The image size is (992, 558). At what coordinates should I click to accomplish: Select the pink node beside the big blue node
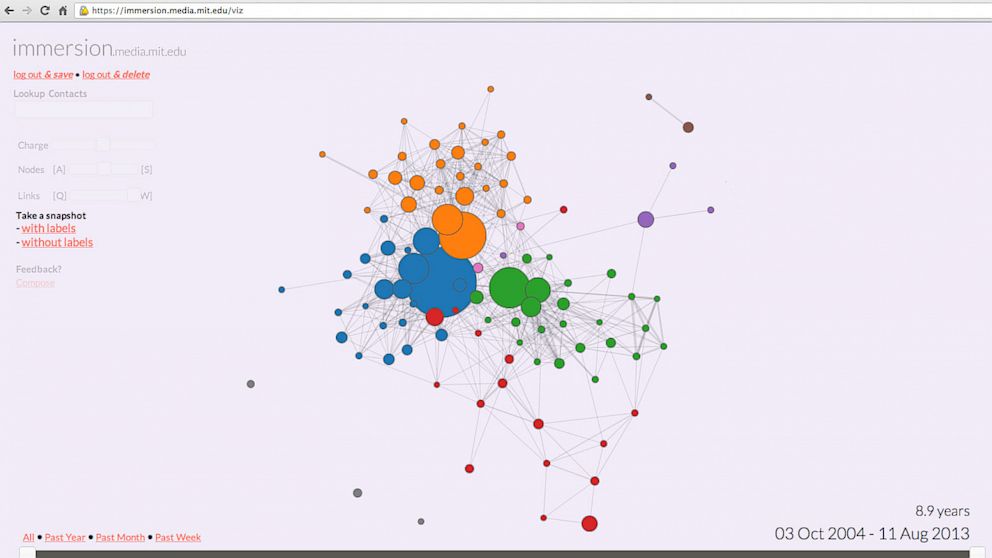(478, 268)
